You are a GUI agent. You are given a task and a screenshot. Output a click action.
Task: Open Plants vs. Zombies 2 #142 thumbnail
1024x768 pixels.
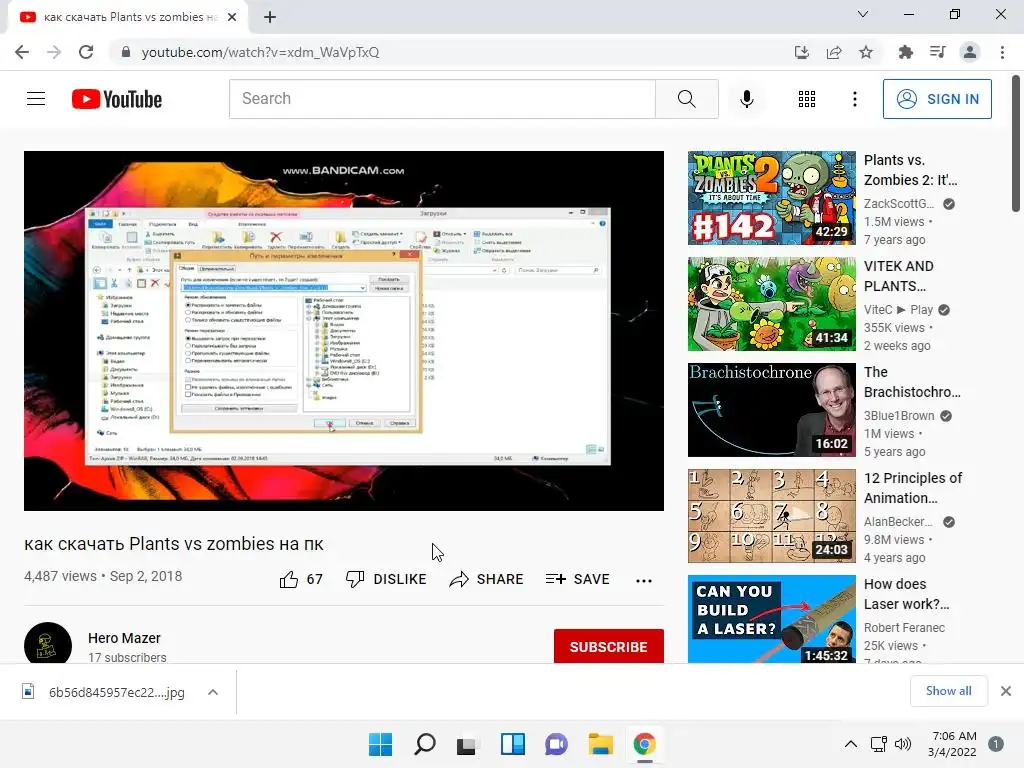[771, 198]
